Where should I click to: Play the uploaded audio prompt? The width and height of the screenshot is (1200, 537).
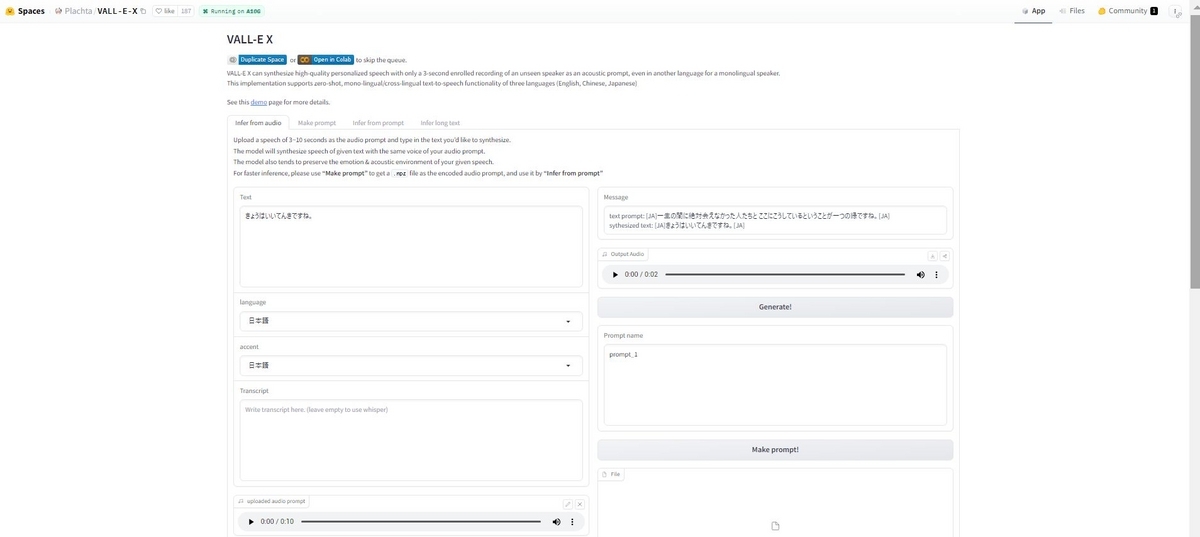point(250,521)
